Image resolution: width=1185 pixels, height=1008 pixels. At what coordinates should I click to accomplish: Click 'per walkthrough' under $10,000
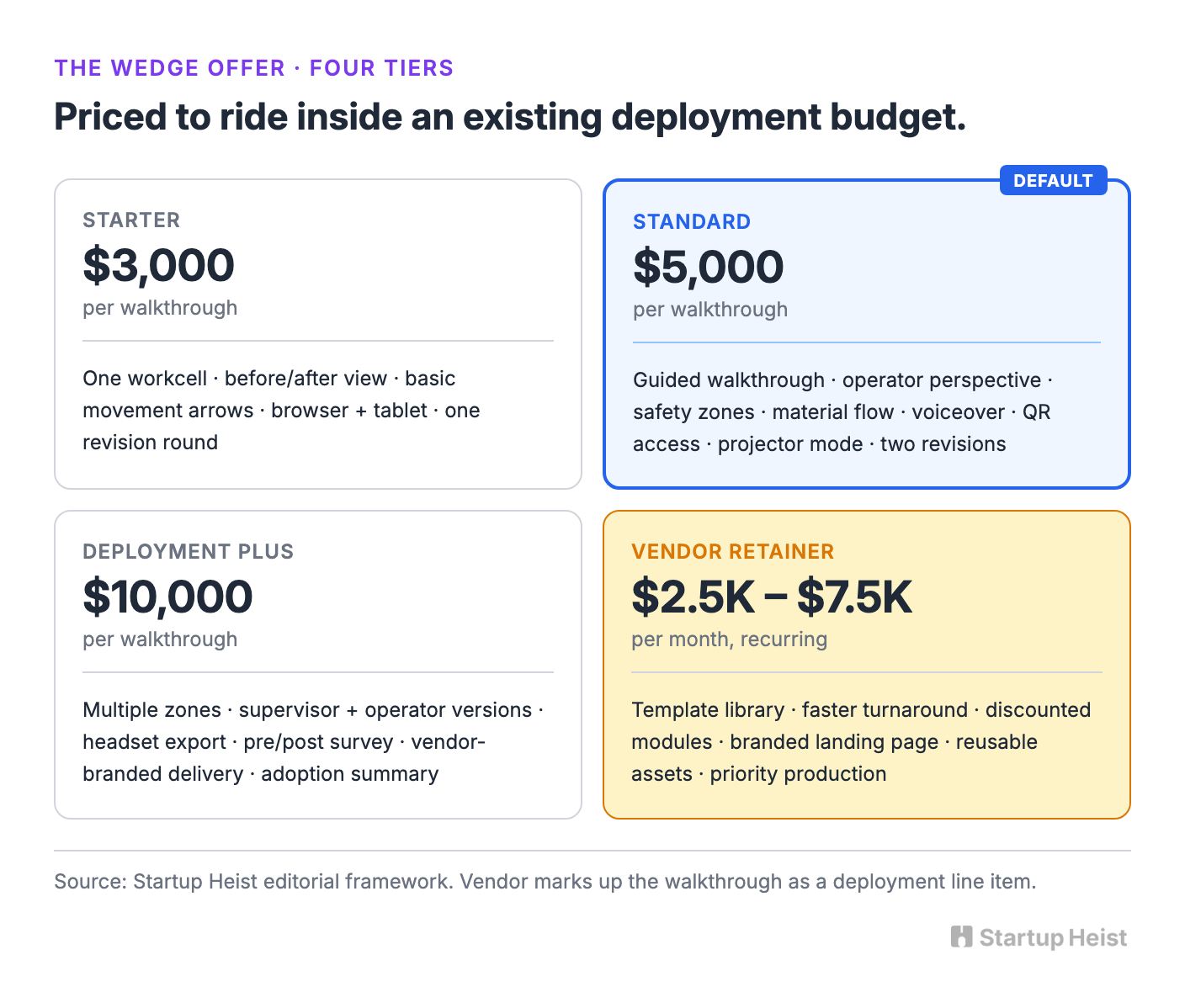tap(160, 639)
